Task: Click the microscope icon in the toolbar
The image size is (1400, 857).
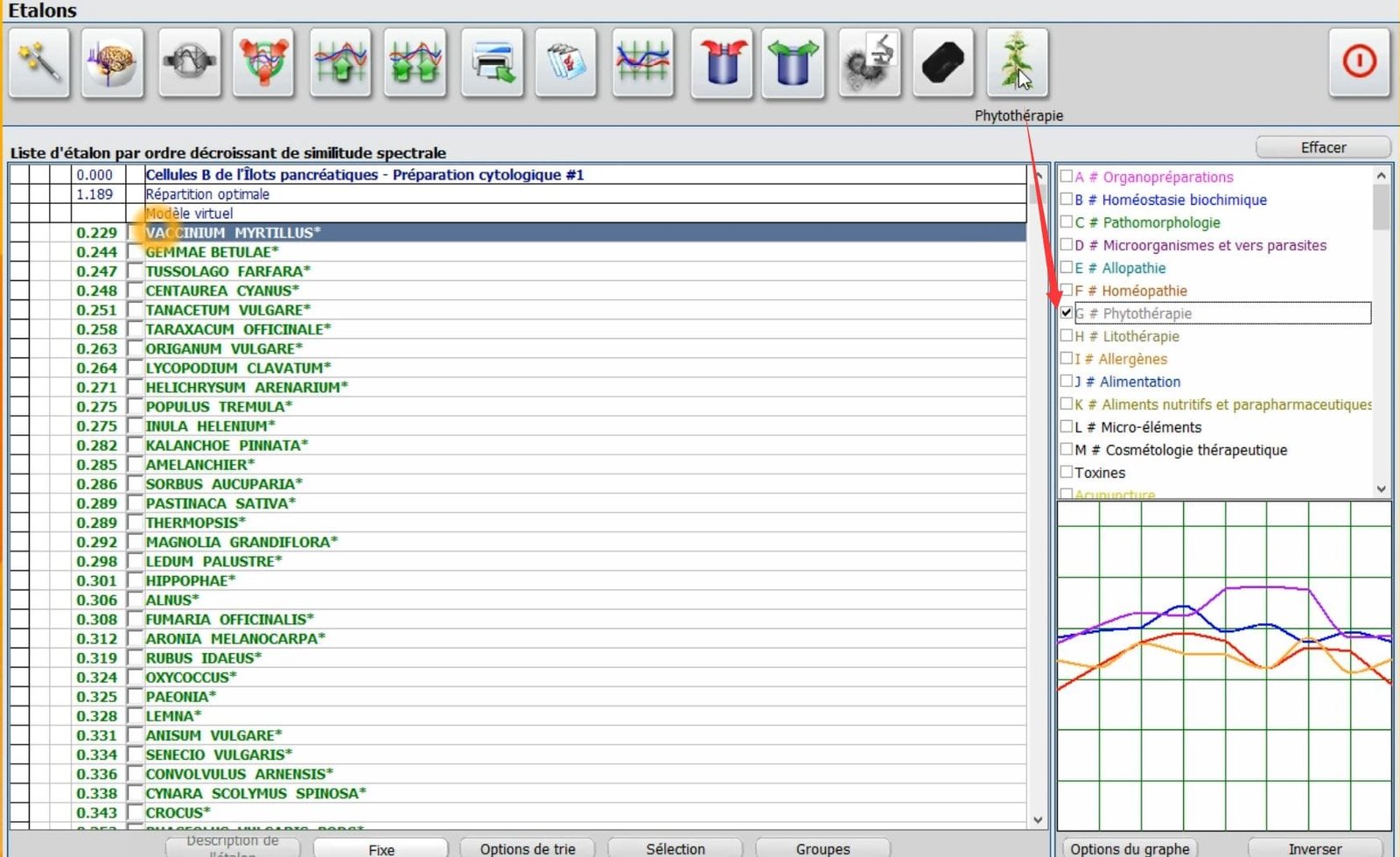Action: (869, 63)
